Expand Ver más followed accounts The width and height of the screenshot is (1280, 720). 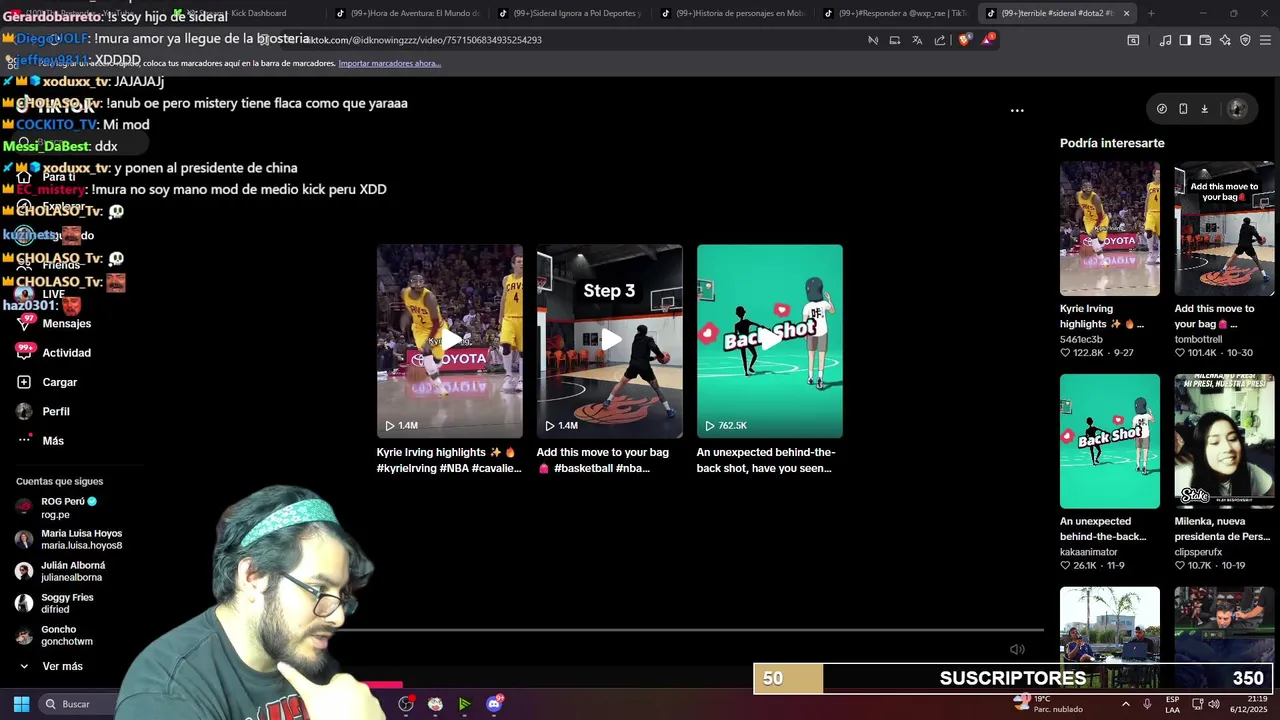click(51, 666)
